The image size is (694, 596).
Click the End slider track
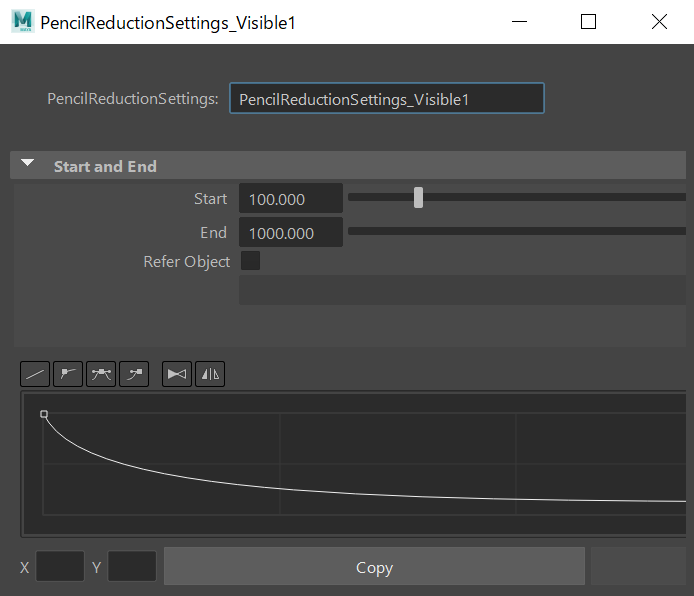click(x=516, y=232)
